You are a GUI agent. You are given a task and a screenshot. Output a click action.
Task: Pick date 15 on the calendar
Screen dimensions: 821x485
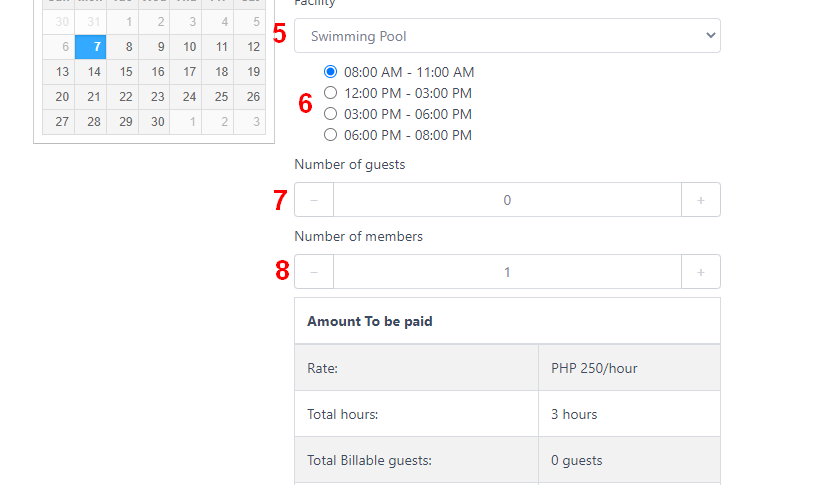126,72
